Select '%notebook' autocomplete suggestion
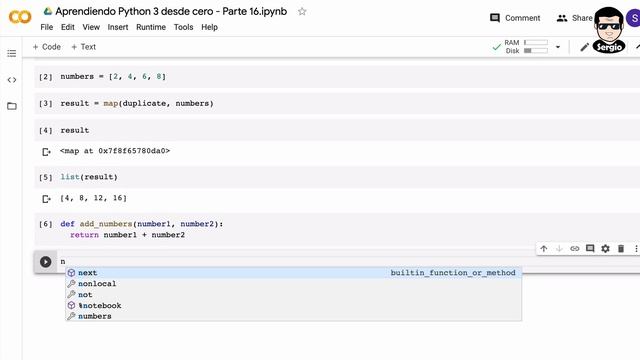The image size is (640, 360). [293, 305]
